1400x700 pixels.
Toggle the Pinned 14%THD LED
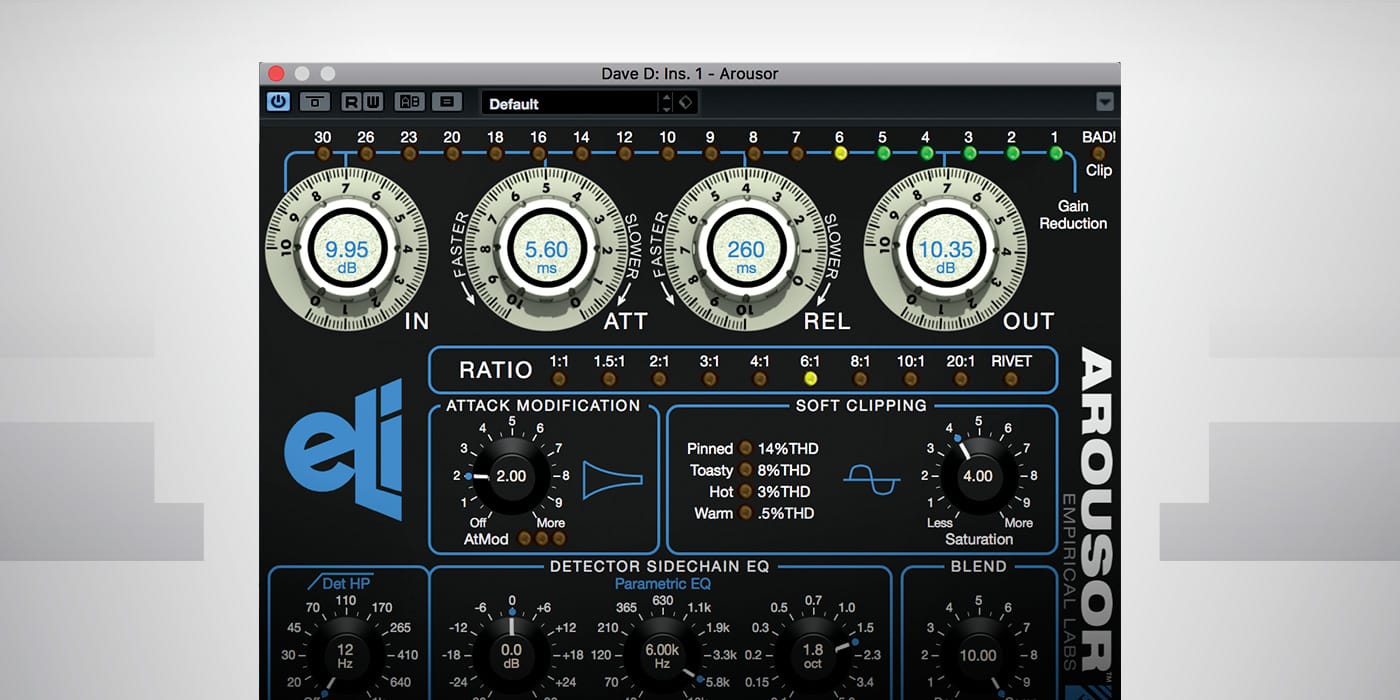(x=745, y=449)
